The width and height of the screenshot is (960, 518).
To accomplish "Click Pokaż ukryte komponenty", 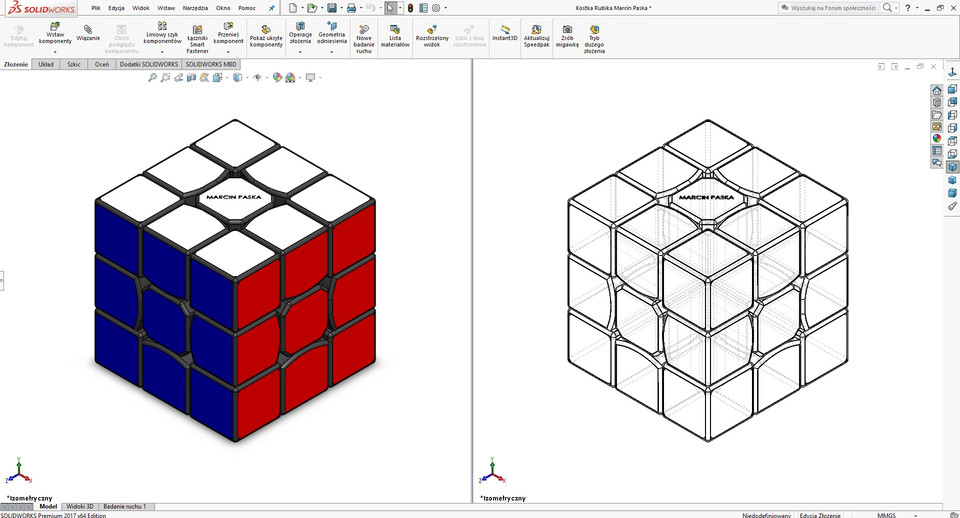I will pos(266,37).
